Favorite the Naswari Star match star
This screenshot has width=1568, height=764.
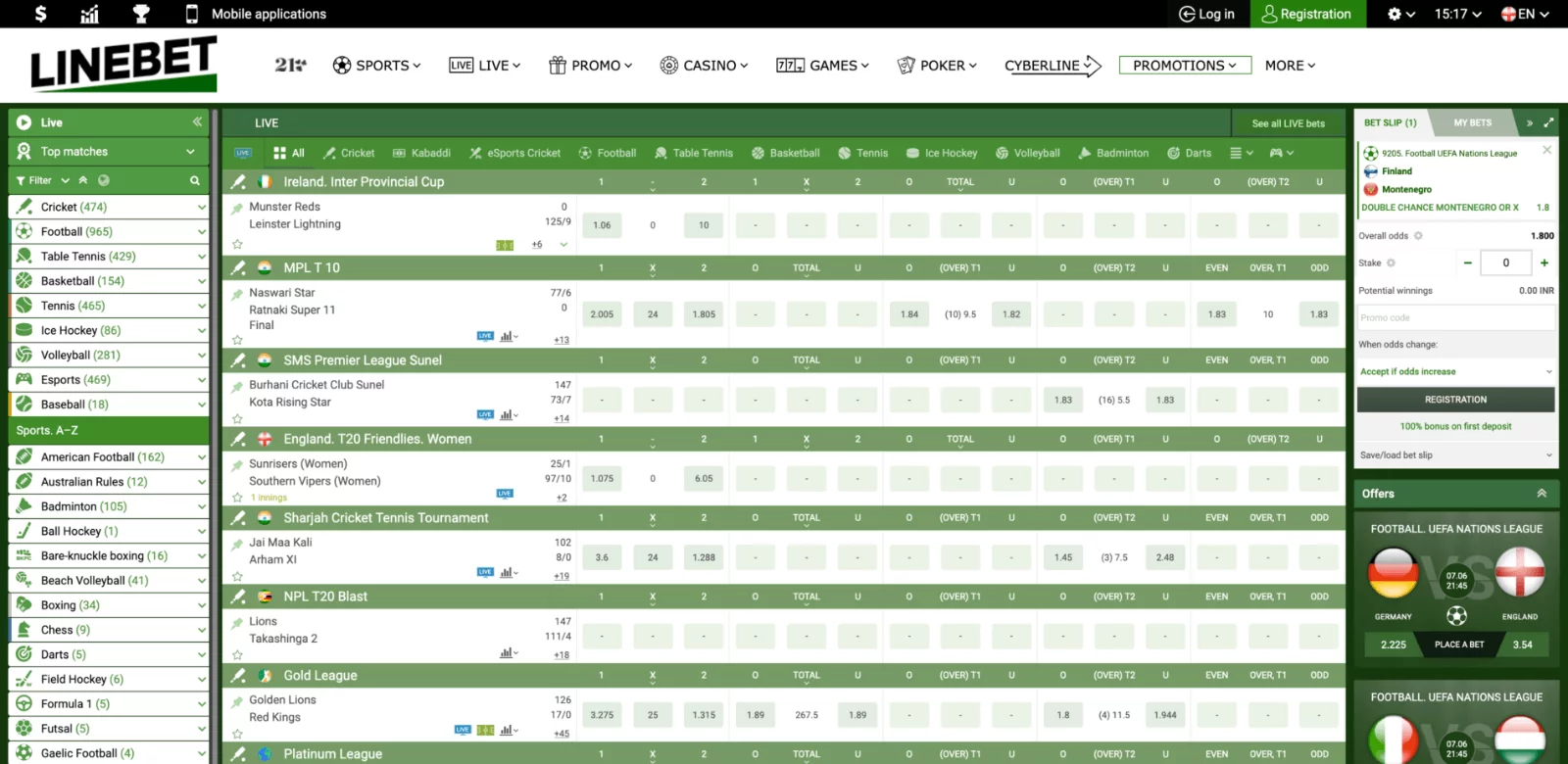[237, 340]
